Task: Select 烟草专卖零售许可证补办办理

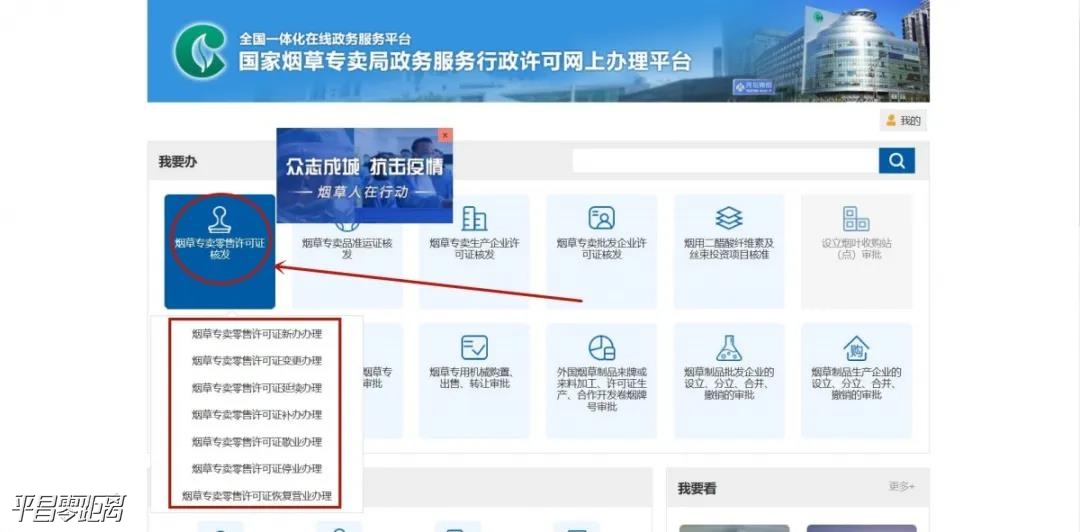Action: 256,415
